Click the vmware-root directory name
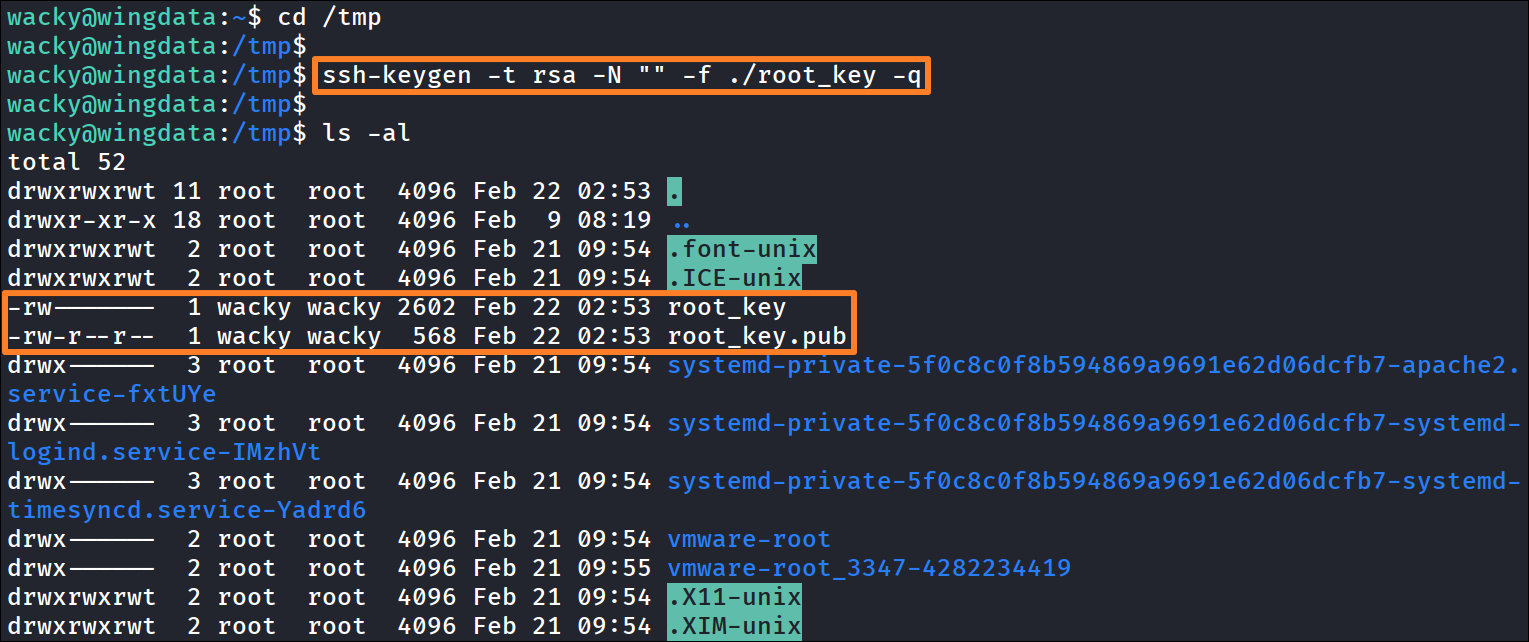The image size is (1529, 642). coord(749,540)
